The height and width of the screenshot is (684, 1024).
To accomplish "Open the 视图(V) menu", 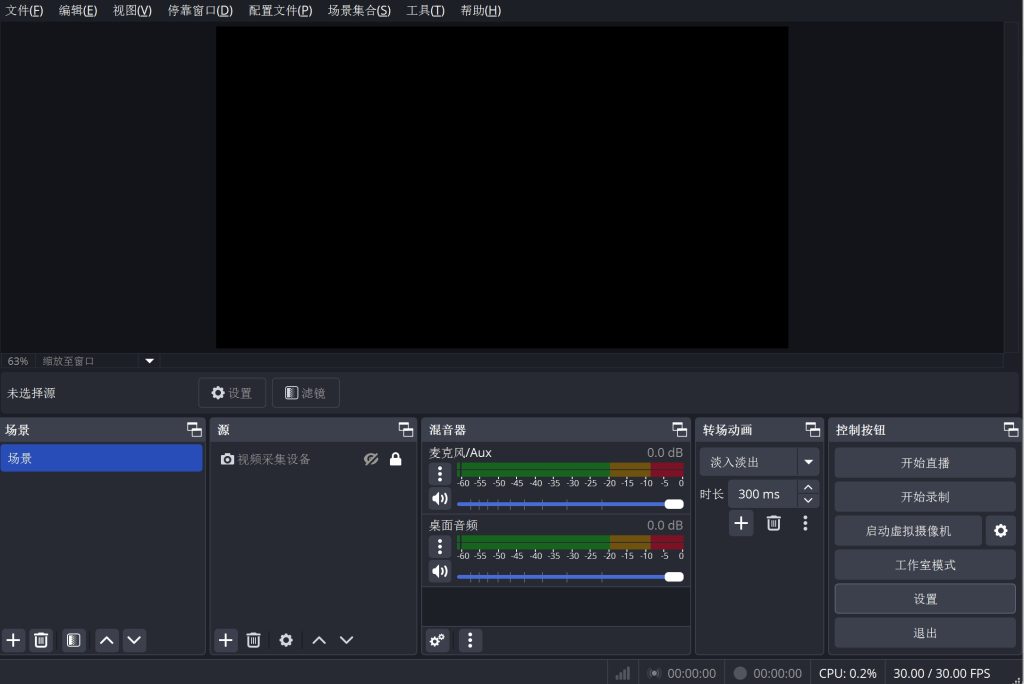I will pos(132,10).
